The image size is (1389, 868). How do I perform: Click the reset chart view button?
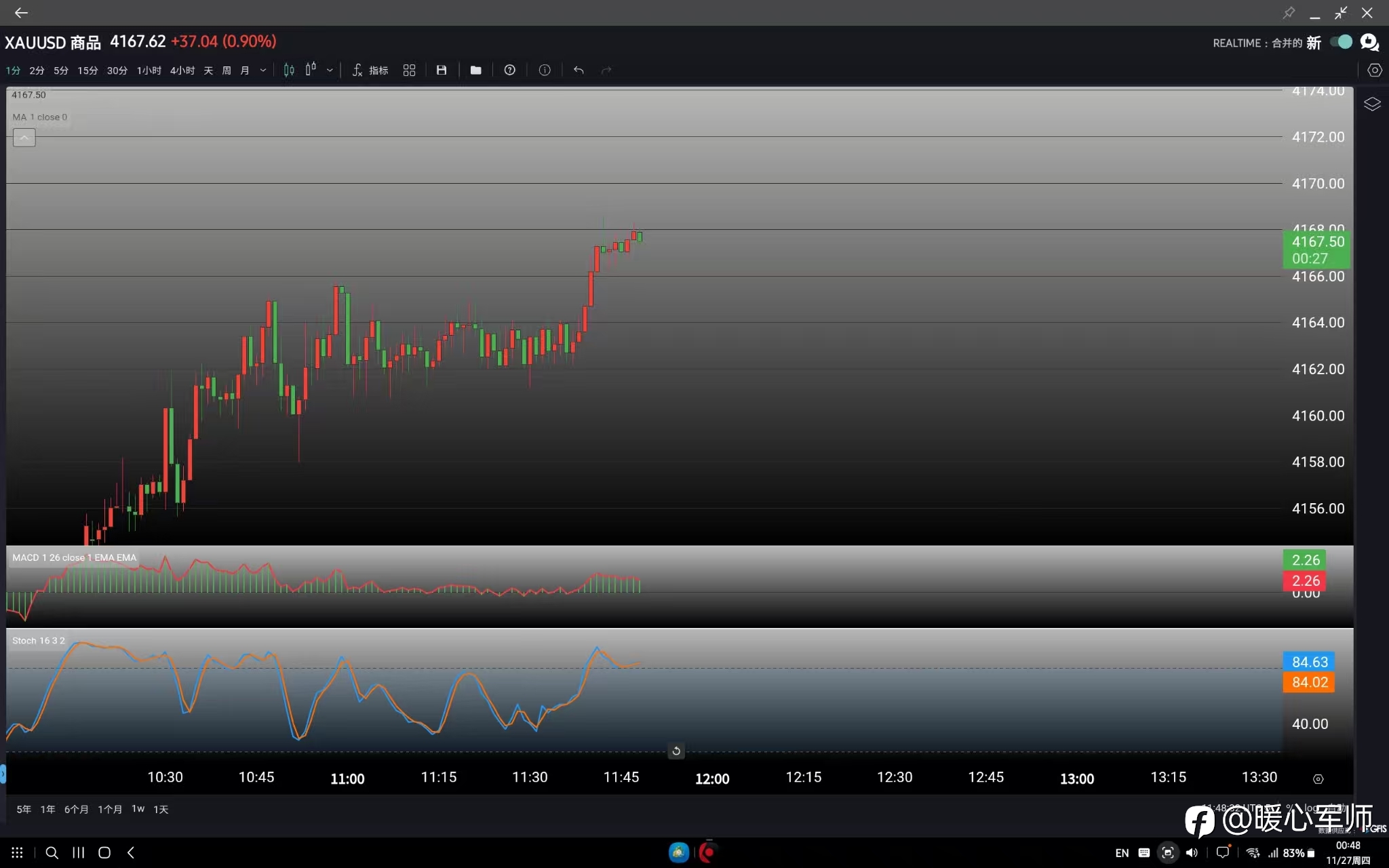click(x=676, y=751)
